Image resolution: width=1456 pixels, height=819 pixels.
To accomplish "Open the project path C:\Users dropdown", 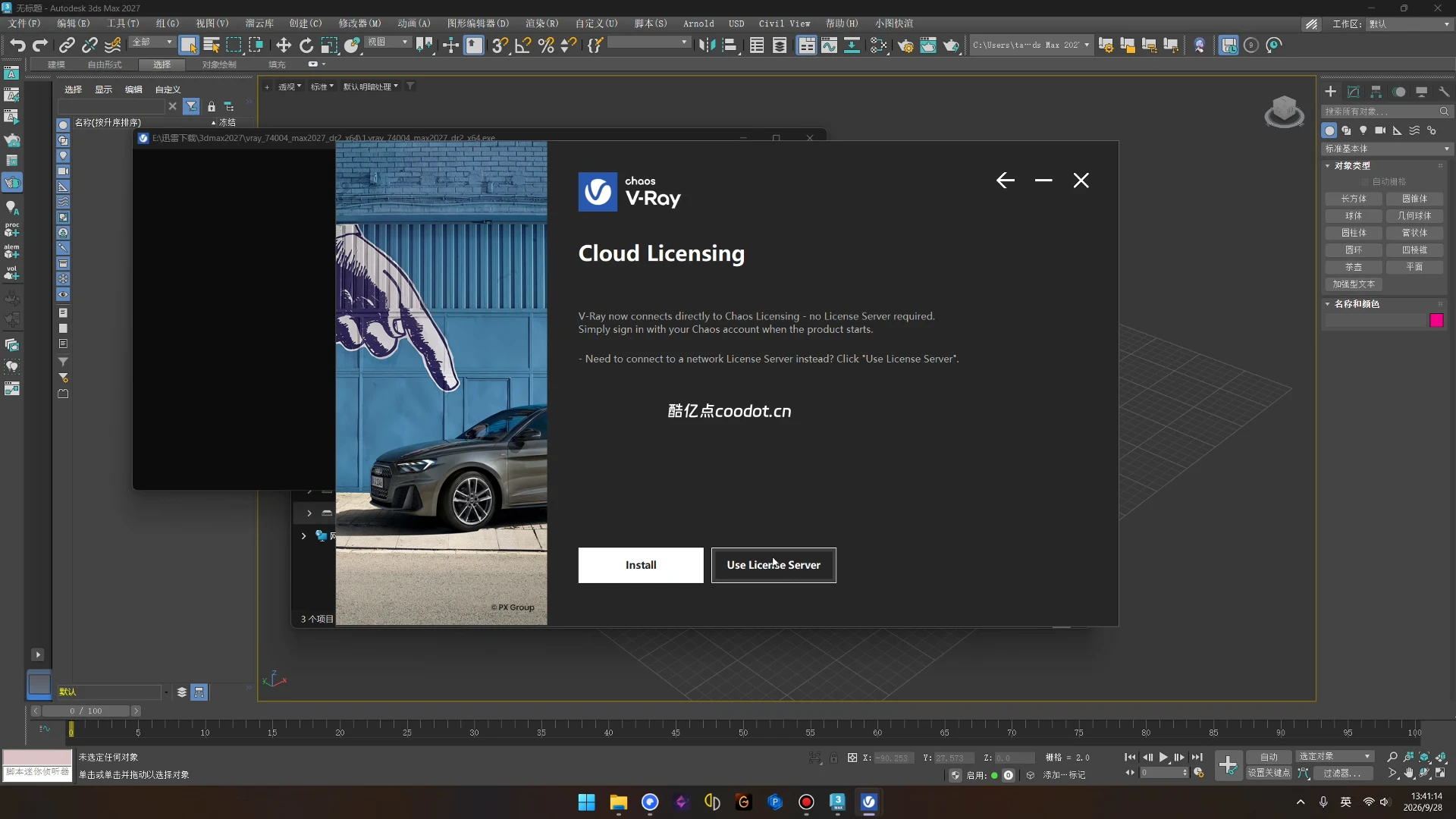I will coord(1031,45).
